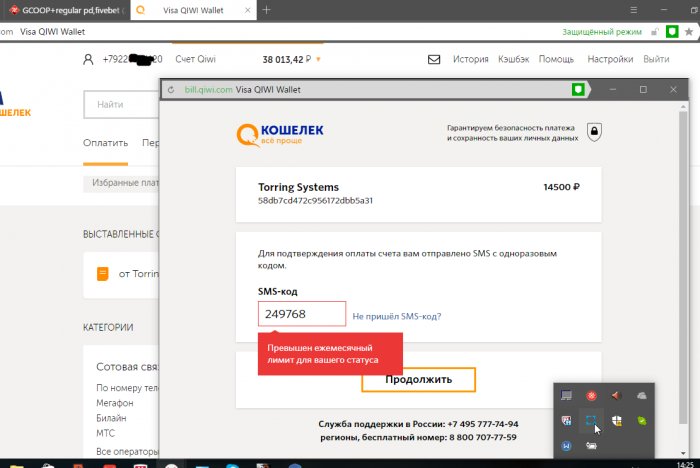
Task: Click the blue round W tray icon
Action: coord(567,446)
